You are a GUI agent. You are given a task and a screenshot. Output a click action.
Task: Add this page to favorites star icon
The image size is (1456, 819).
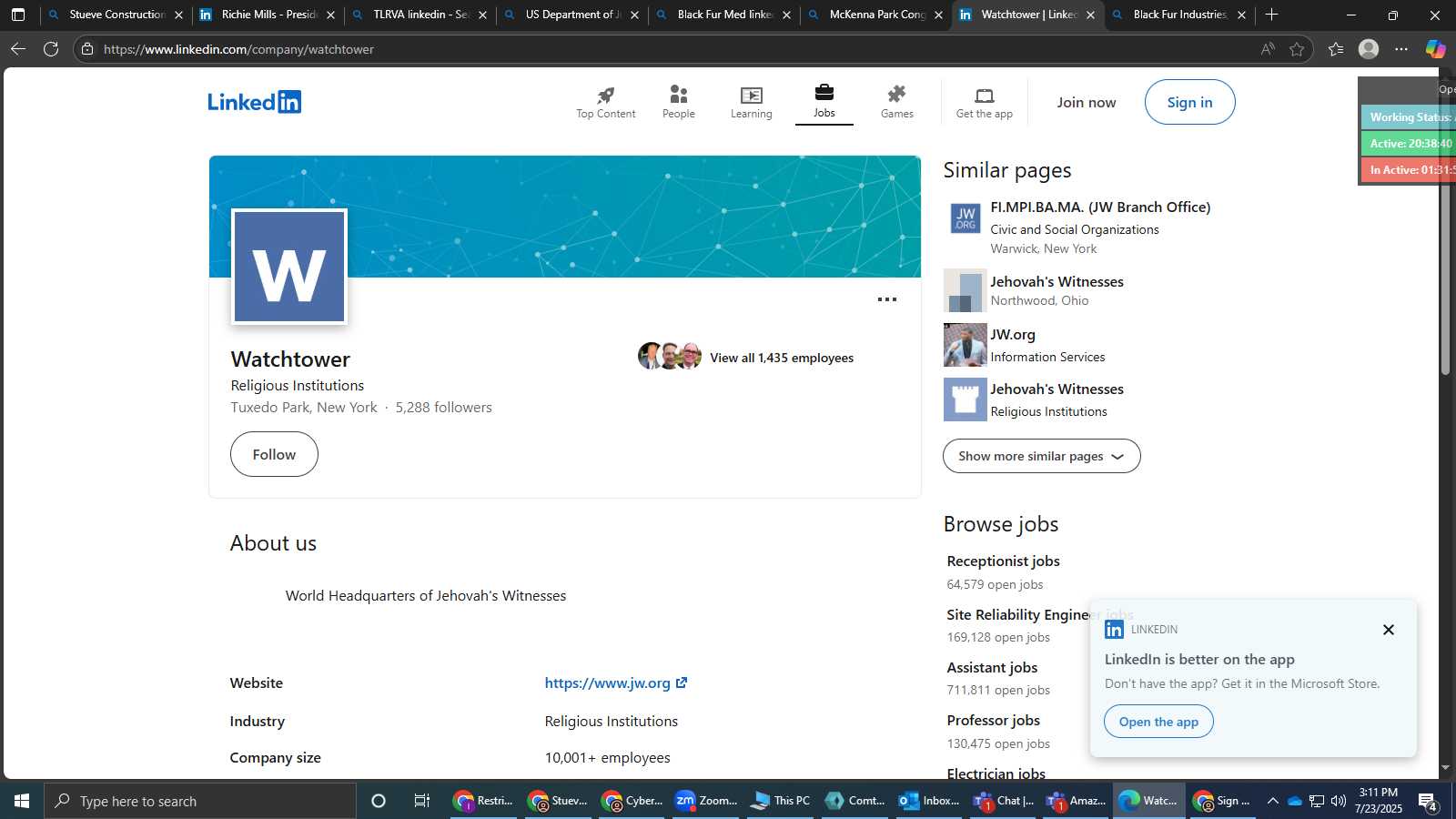1297,49
